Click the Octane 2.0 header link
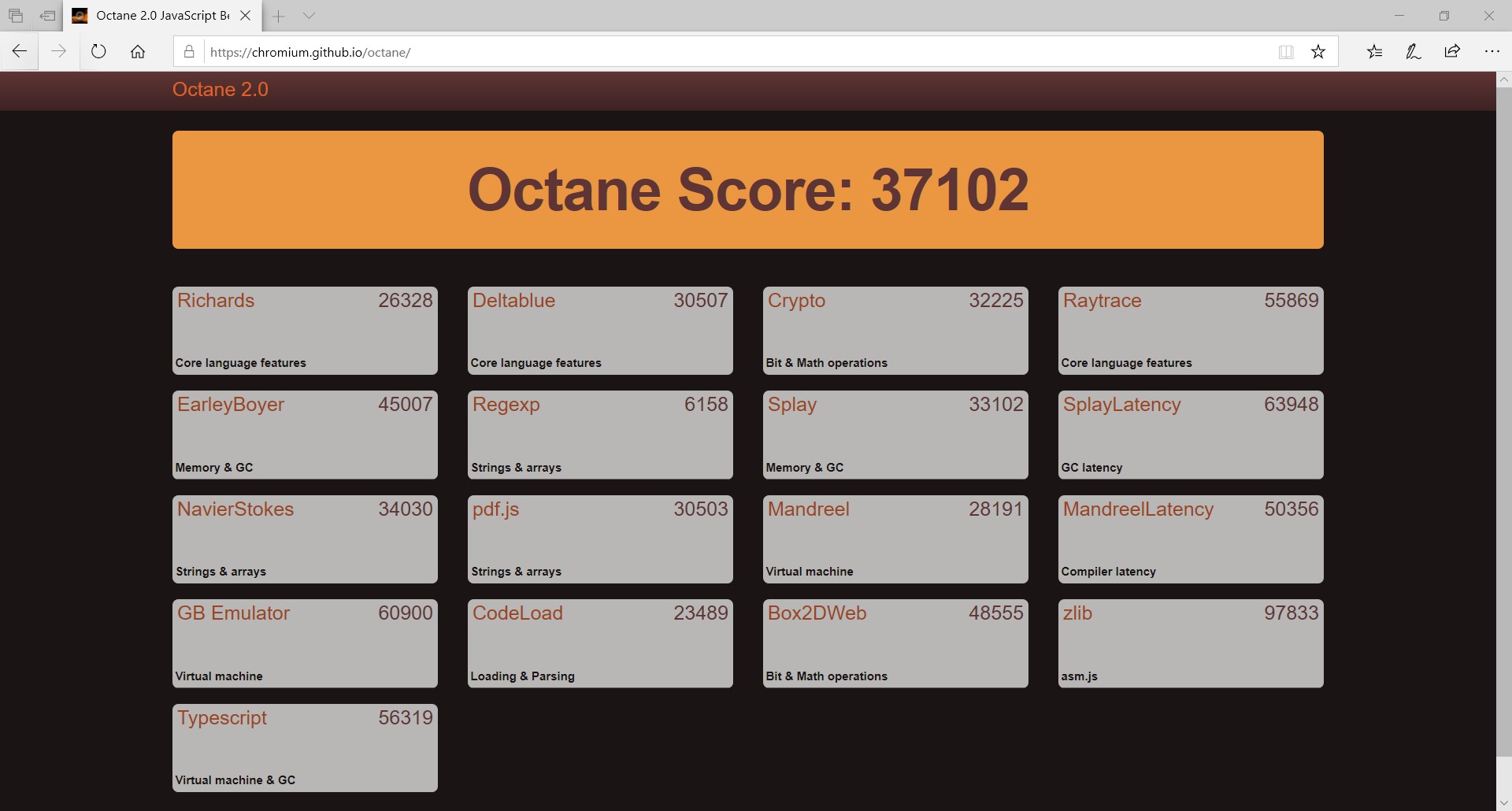This screenshot has width=1512, height=811. (x=220, y=90)
